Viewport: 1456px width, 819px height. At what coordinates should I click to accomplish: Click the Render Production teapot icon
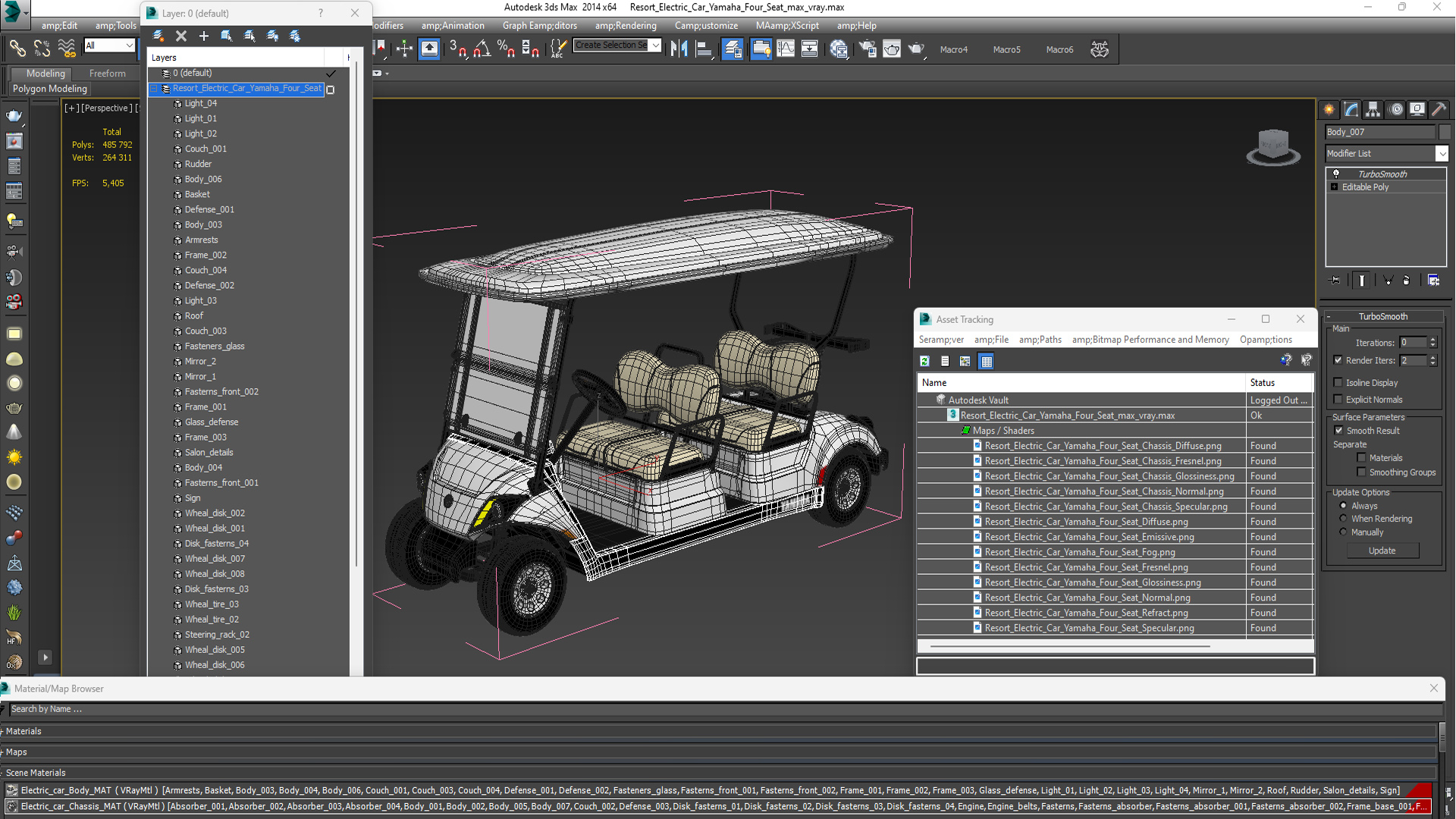(916, 49)
